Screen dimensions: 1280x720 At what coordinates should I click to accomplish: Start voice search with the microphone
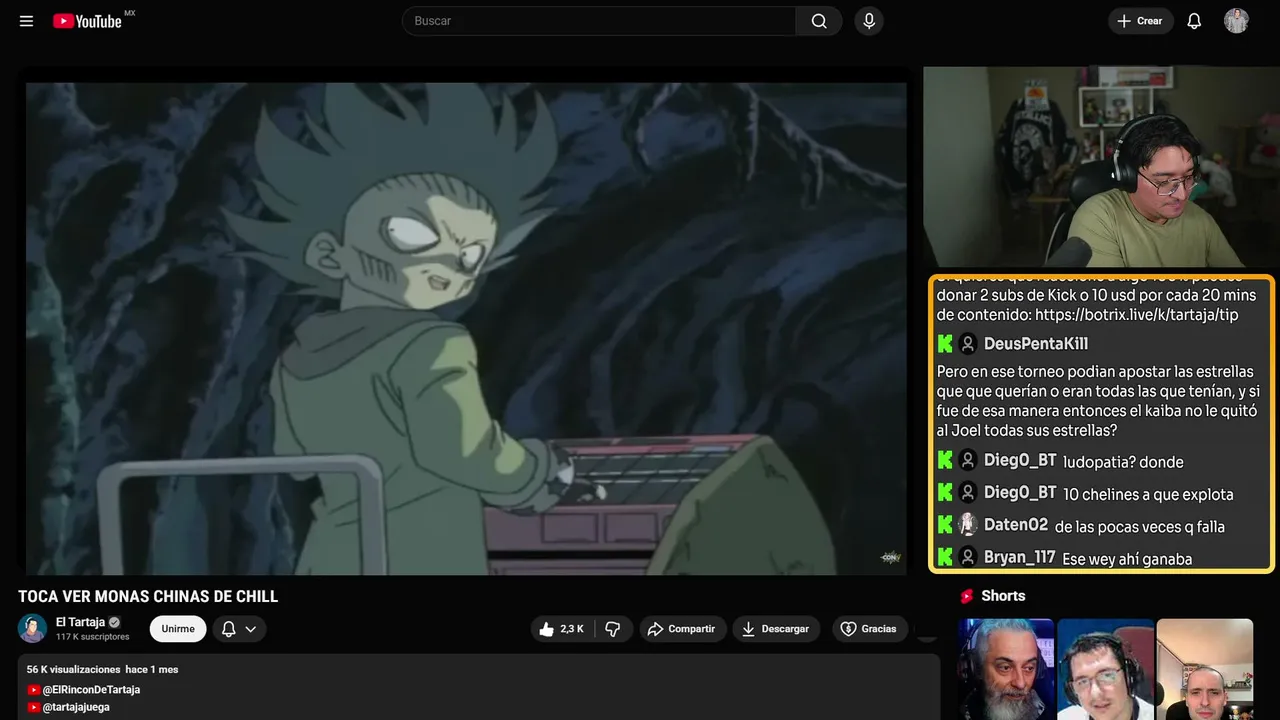pyautogui.click(x=869, y=21)
